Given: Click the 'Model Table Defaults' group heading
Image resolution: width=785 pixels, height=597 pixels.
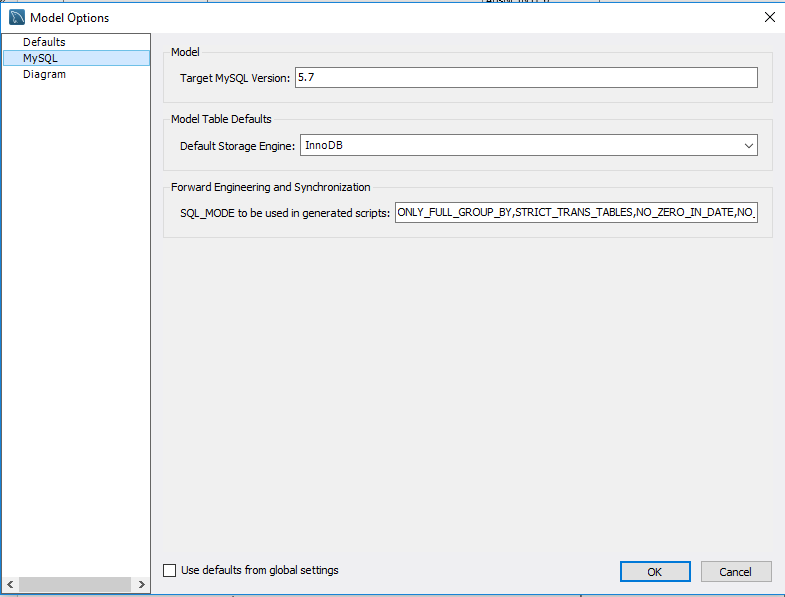Looking at the screenshot, I should [221, 119].
